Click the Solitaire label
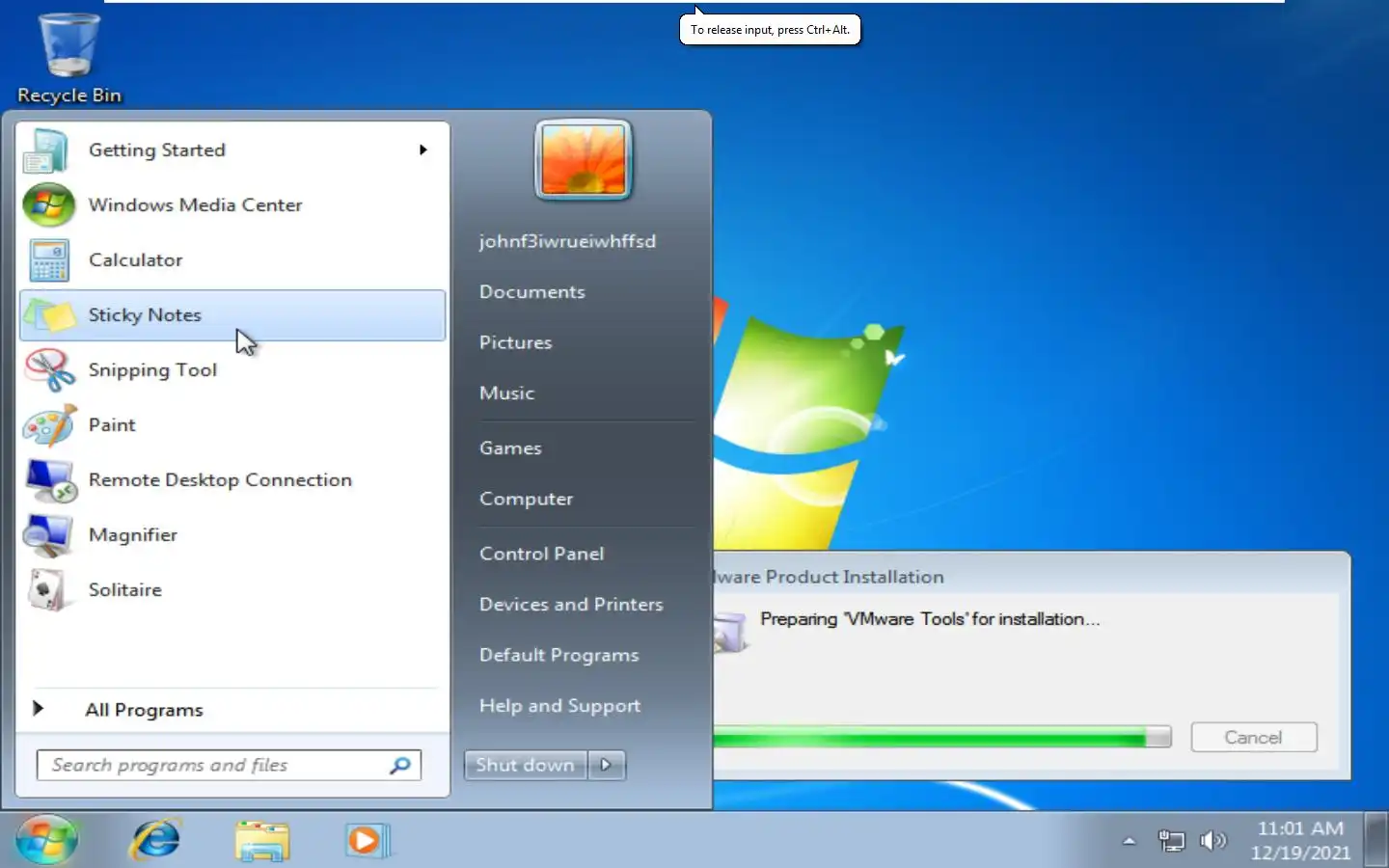 pos(125,590)
